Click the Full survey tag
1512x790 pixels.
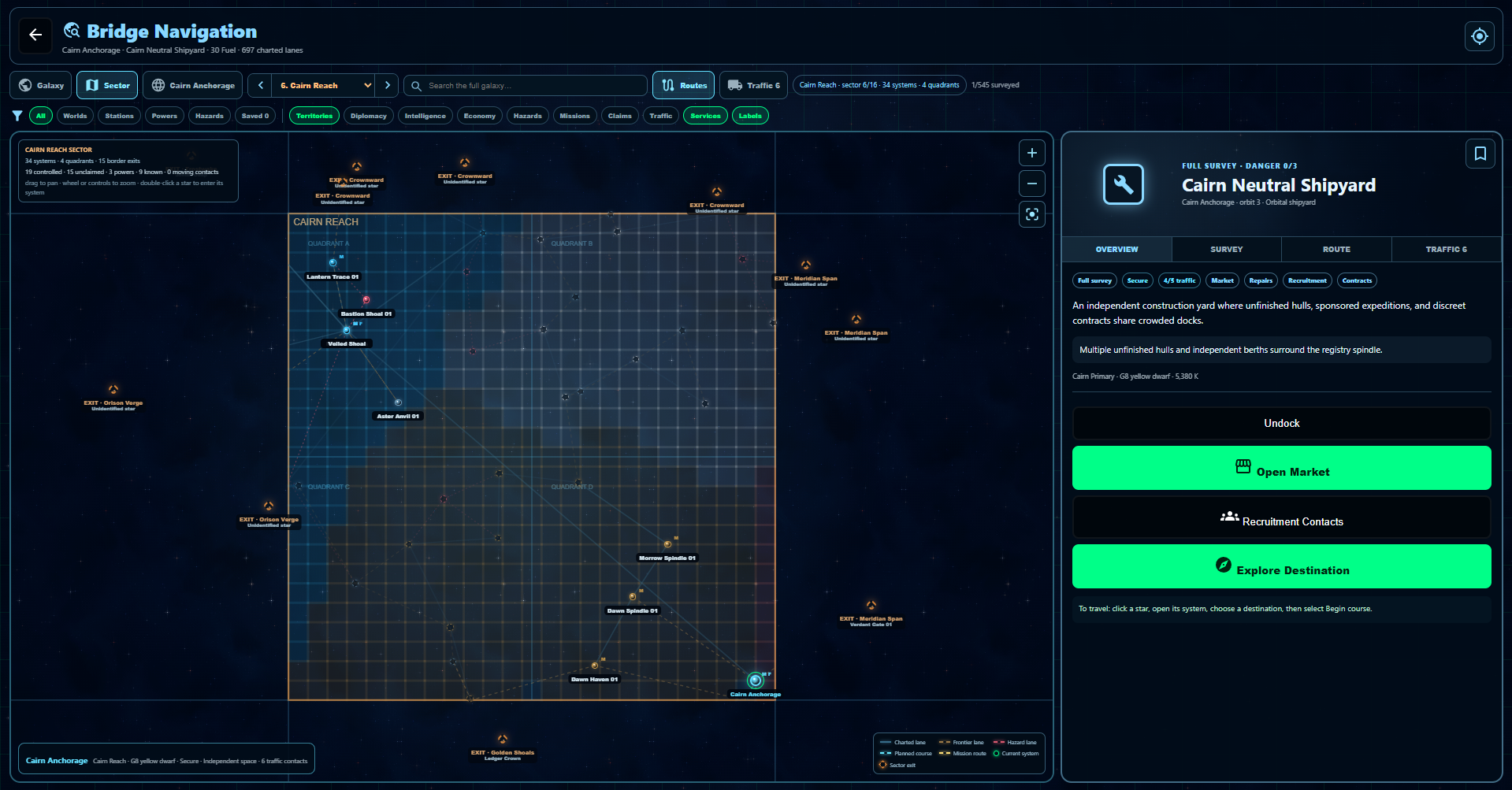(x=1094, y=280)
